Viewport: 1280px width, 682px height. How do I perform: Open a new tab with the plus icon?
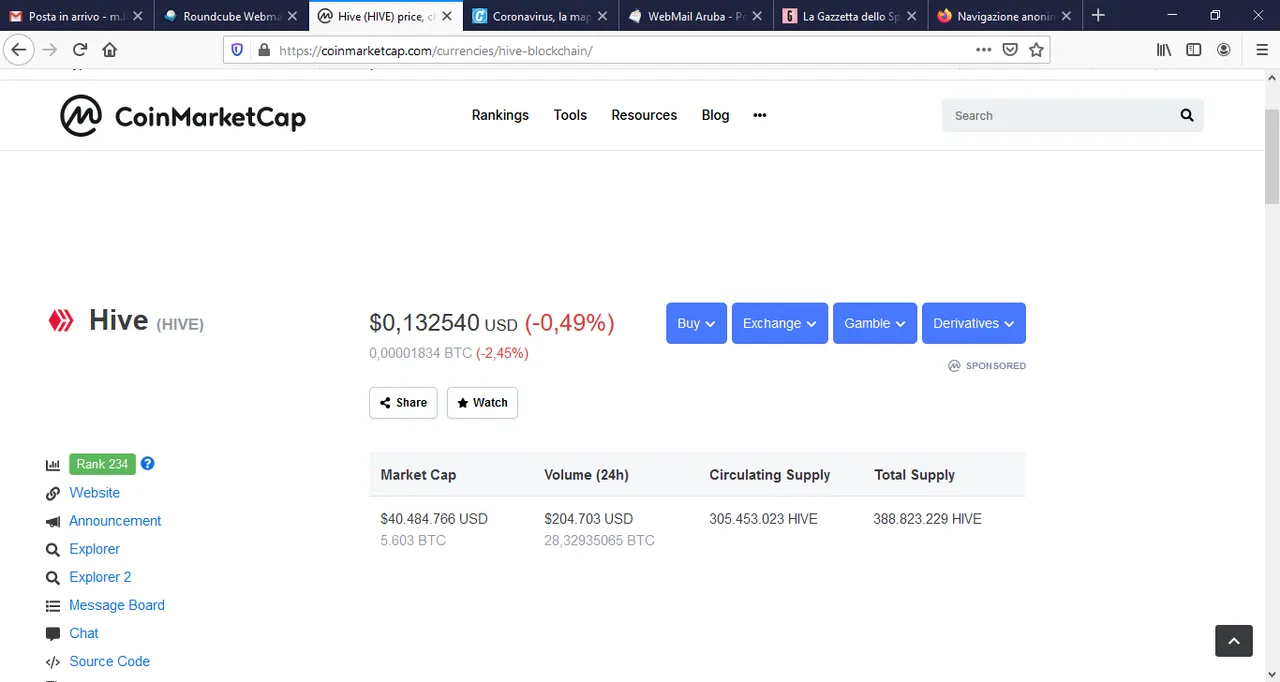(x=1098, y=15)
